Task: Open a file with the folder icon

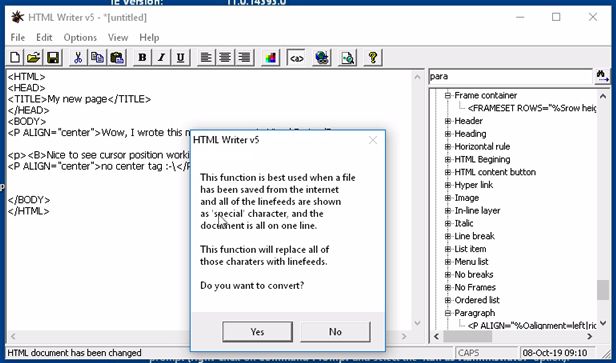Action: (x=34, y=58)
